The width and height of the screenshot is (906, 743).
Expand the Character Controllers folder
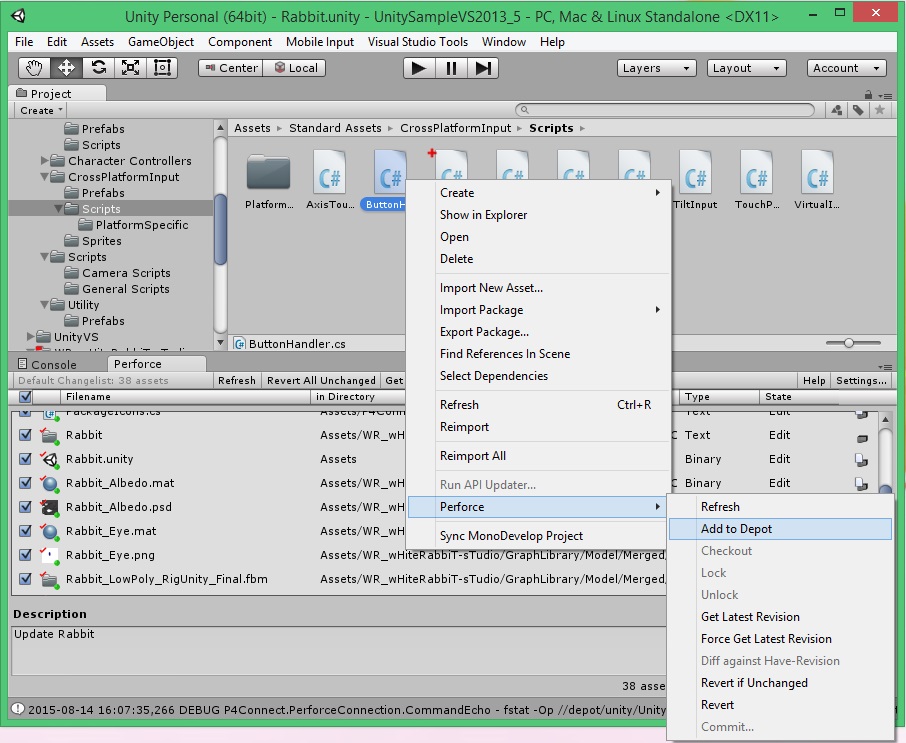pyautogui.click(x=44, y=161)
